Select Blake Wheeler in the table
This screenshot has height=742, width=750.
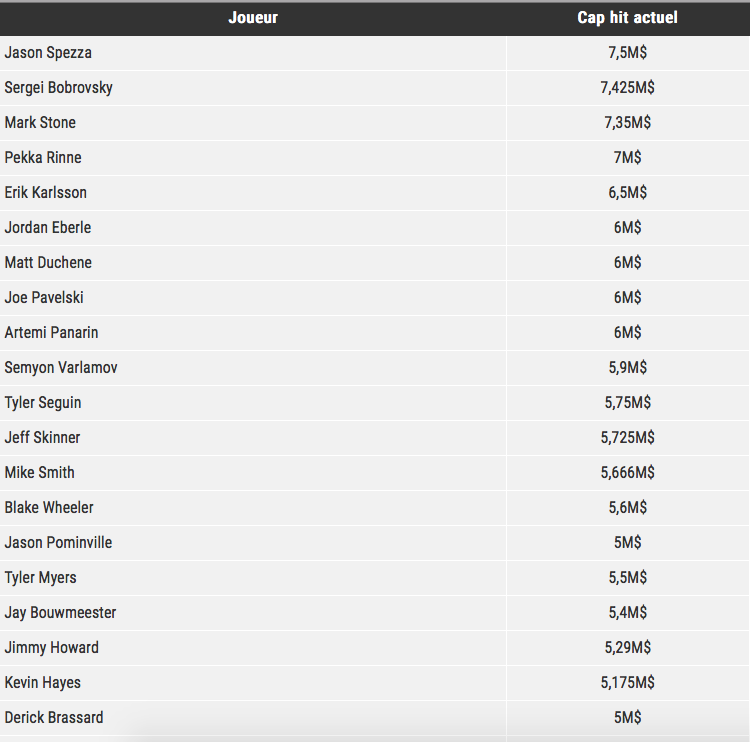tap(49, 508)
